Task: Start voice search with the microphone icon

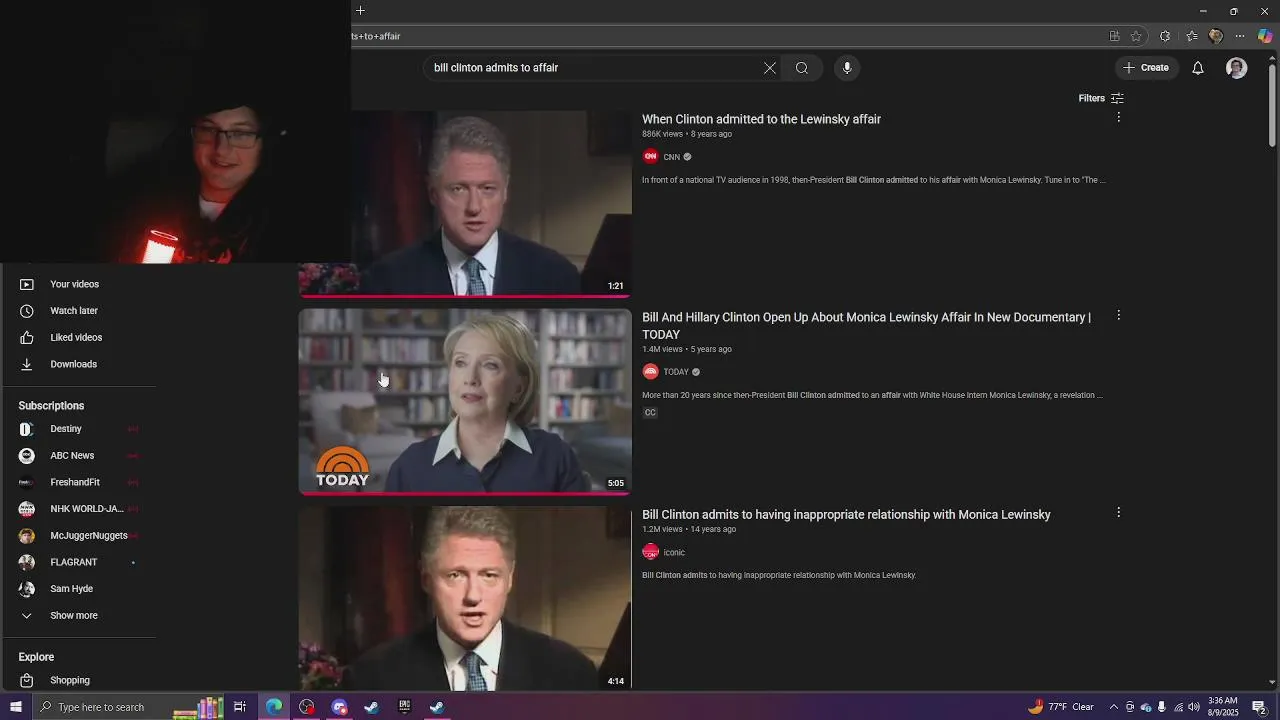Action: click(x=847, y=68)
